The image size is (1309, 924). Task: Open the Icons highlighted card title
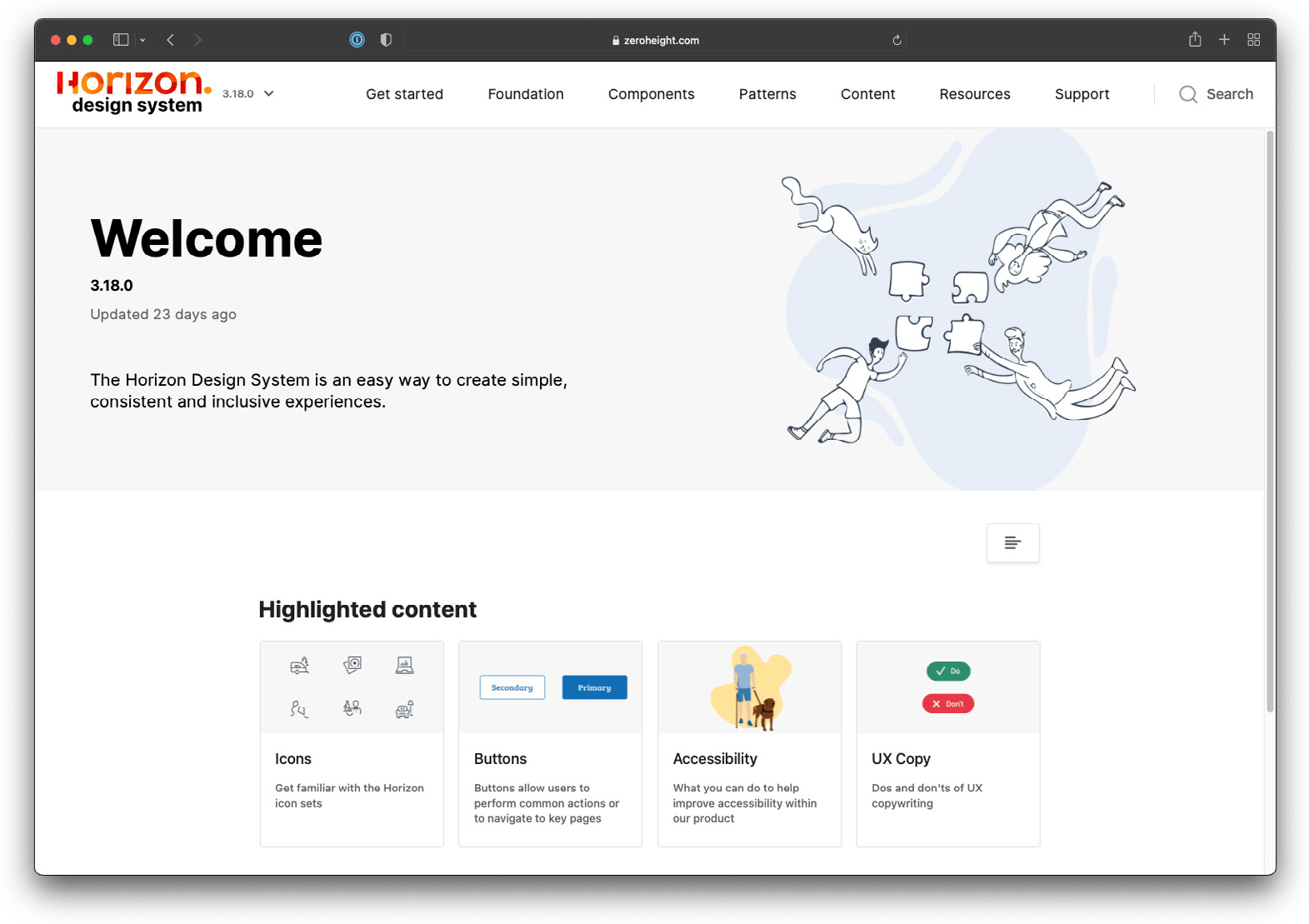[x=293, y=759]
